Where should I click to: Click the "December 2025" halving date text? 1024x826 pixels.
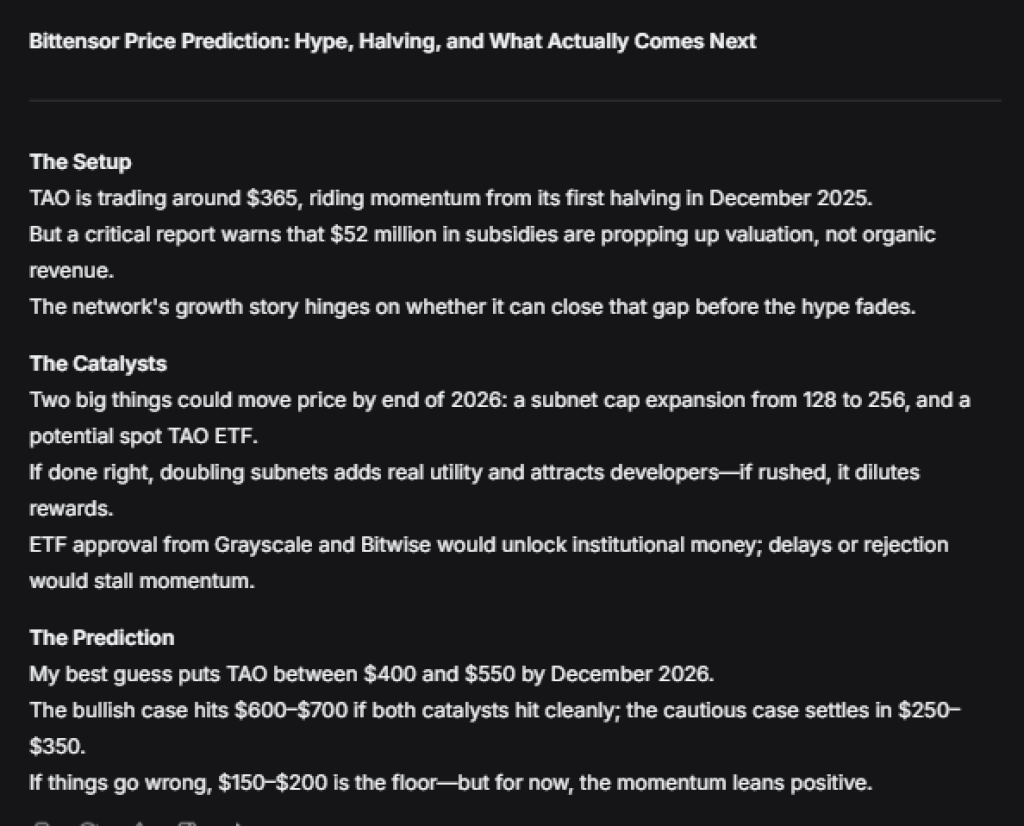pos(790,198)
